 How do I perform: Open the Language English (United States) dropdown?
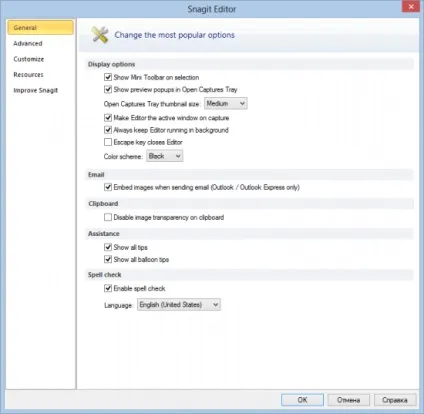click(179, 305)
